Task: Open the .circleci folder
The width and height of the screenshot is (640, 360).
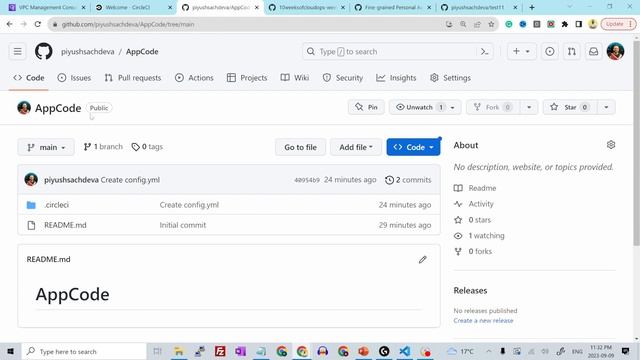Action: 56,205
